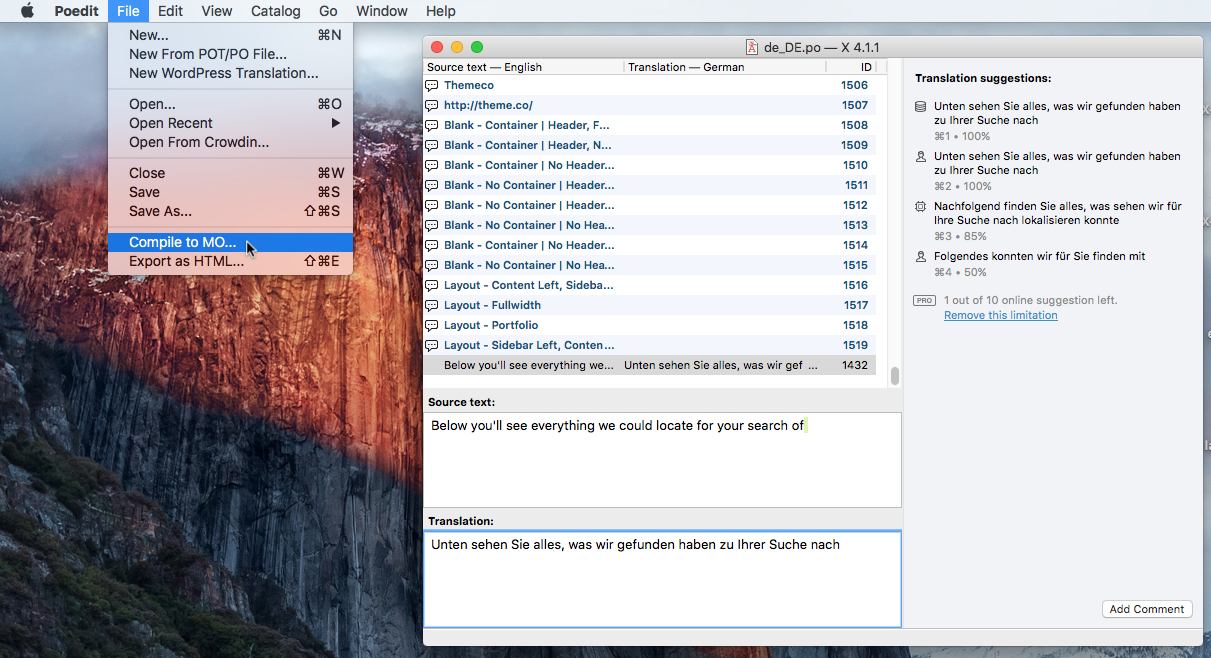The height and width of the screenshot is (658, 1211).
Task: Click the Add Comment button
Action: 1147,609
